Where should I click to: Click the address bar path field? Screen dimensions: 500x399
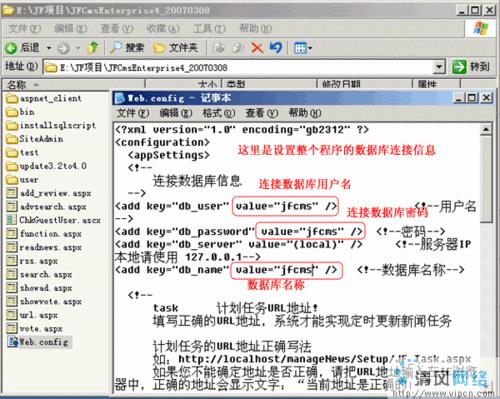(x=239, y=68)
